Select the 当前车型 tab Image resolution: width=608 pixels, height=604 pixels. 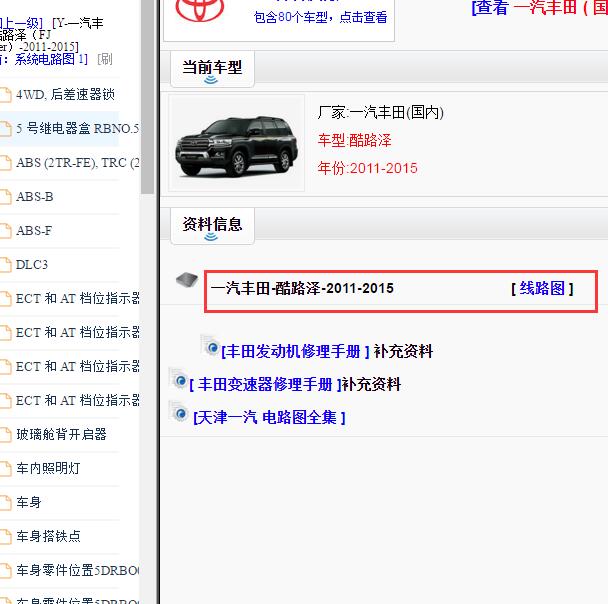click(212, 69)
